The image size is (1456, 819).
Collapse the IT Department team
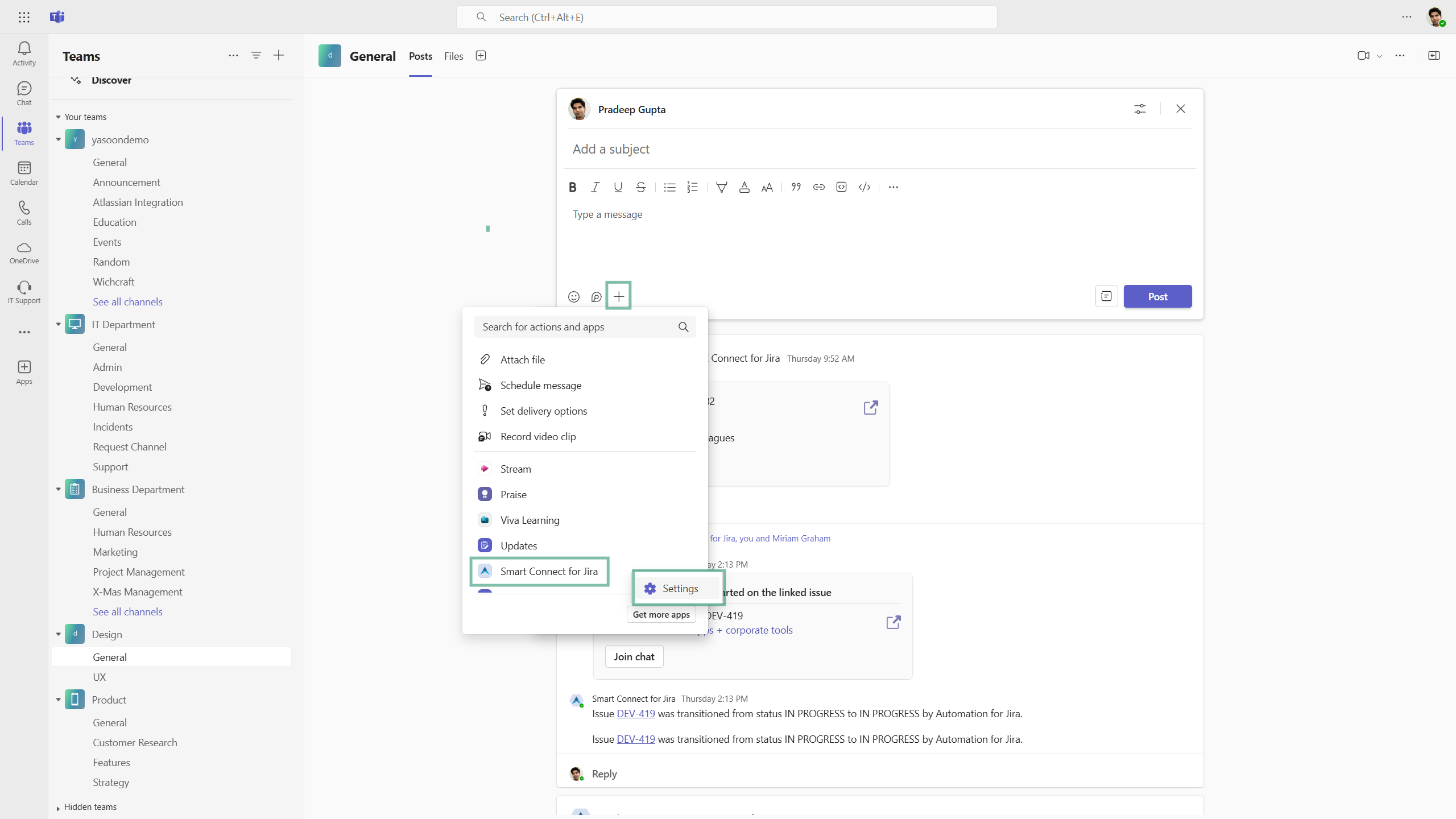click(58, 324)
